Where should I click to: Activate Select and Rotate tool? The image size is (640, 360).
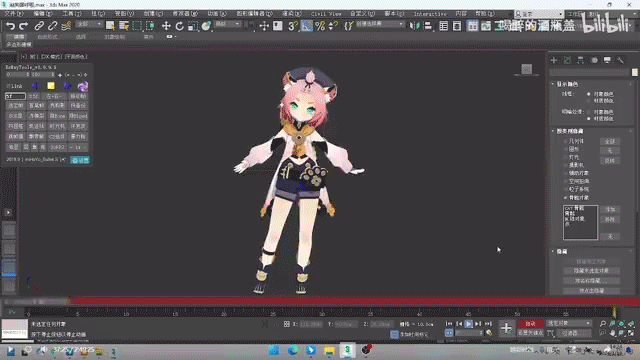[179, 26]
